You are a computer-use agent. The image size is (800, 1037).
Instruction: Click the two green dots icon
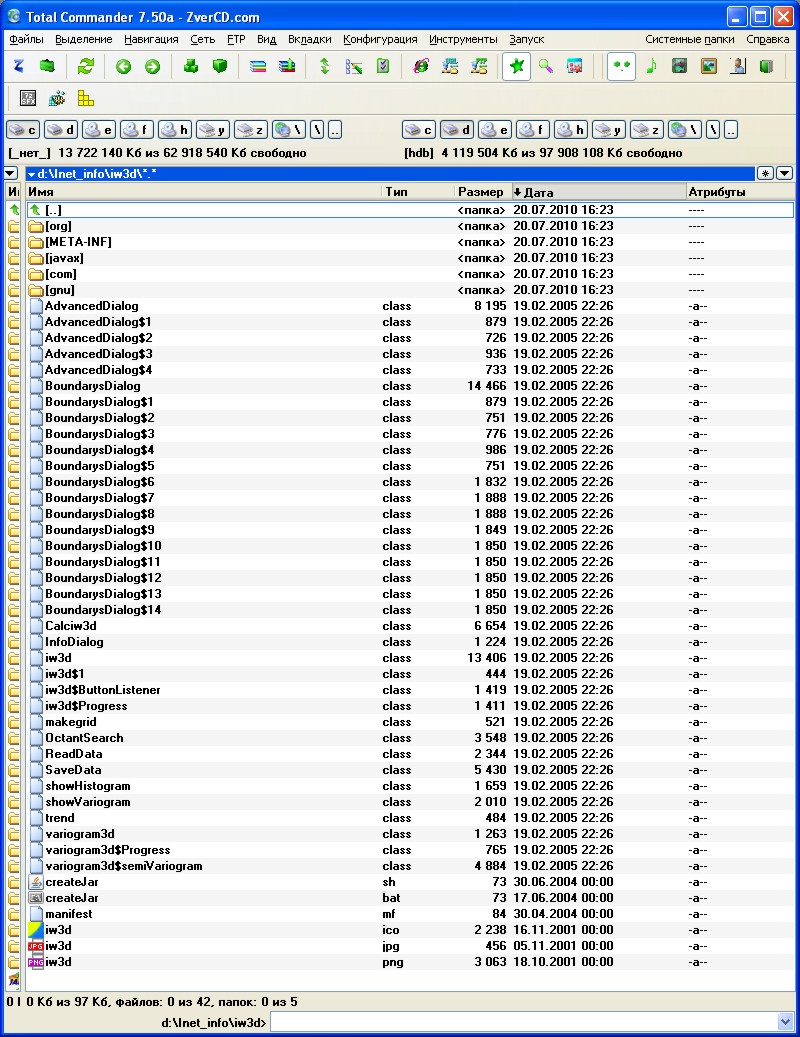tap(621, 66)
